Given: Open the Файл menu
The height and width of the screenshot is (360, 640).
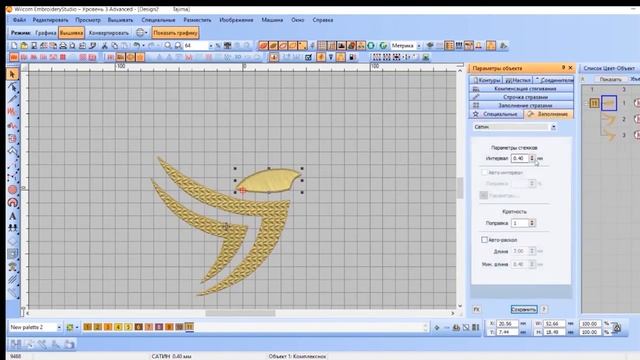Looking at the screenshot, I should click(19, 20).
